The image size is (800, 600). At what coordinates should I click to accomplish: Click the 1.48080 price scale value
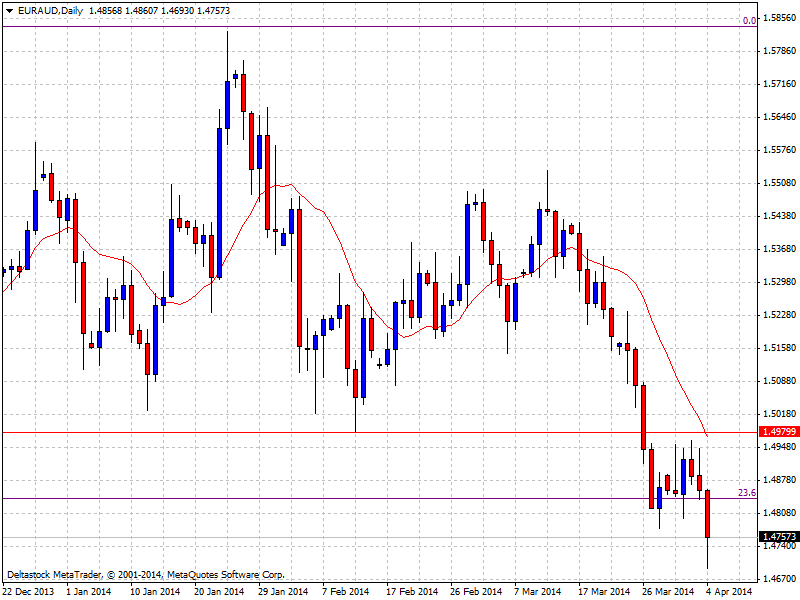pos(780,513)
